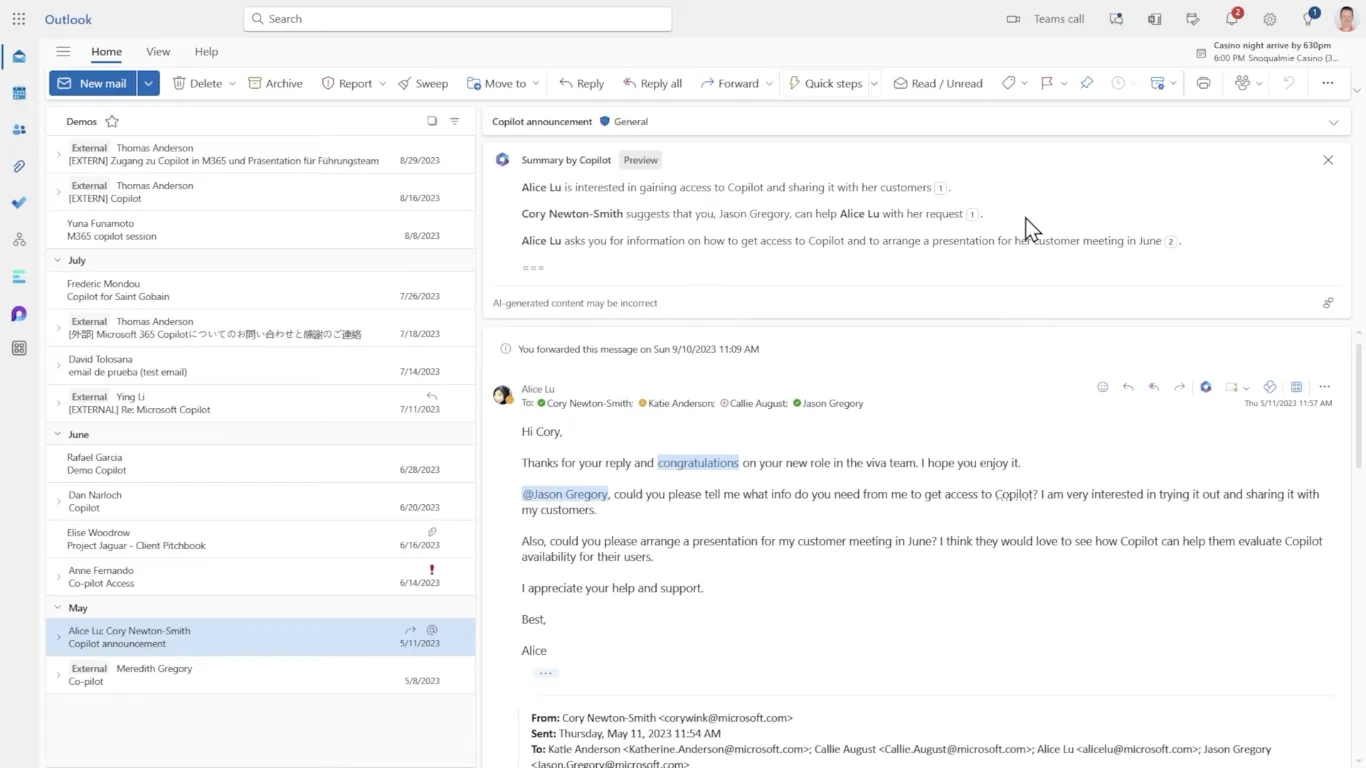The image size is (1366, 768).
Task: Open Report dropdown arrow
Action: 382,83
